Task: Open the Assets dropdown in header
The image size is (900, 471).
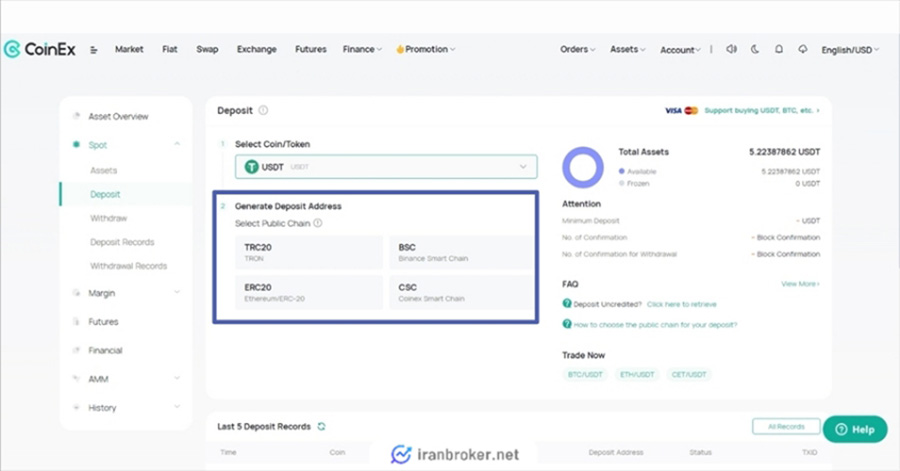Action: click(x=627, y=49)
